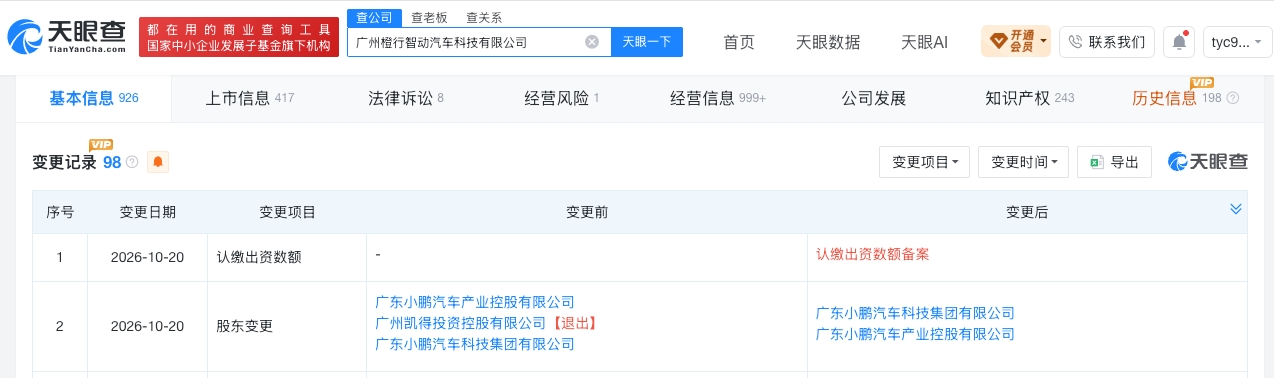Open the 开通会员 dropdown

[x=1016, y=41]
